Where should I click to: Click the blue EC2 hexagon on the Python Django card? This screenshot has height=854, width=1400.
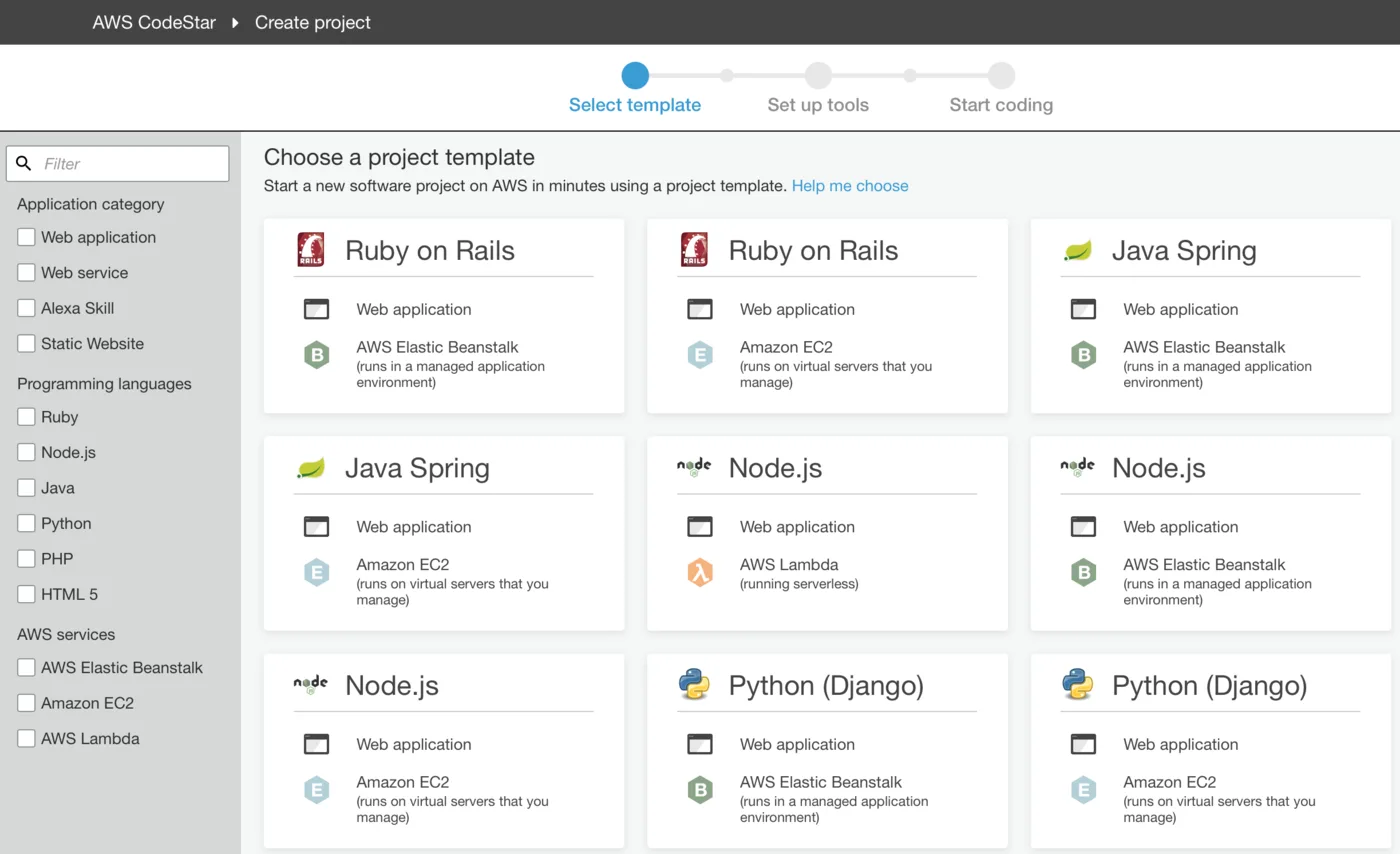click(1083, 790)
